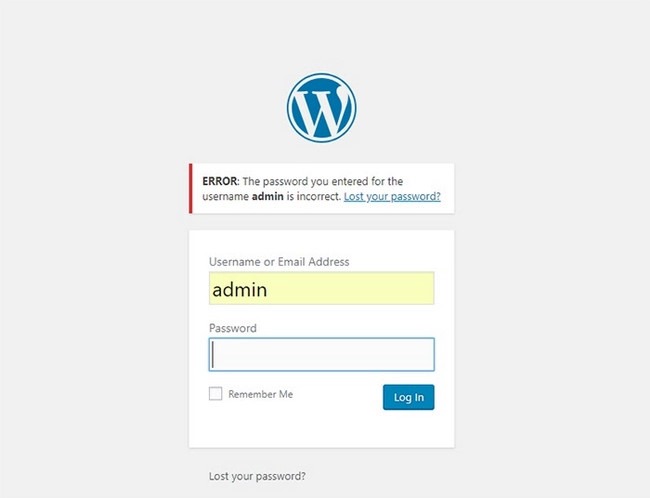Image resolution: width=650 pixels, height=498 pixels.
Task: Click the Username or Email Address label
Action: pos(279,262)
